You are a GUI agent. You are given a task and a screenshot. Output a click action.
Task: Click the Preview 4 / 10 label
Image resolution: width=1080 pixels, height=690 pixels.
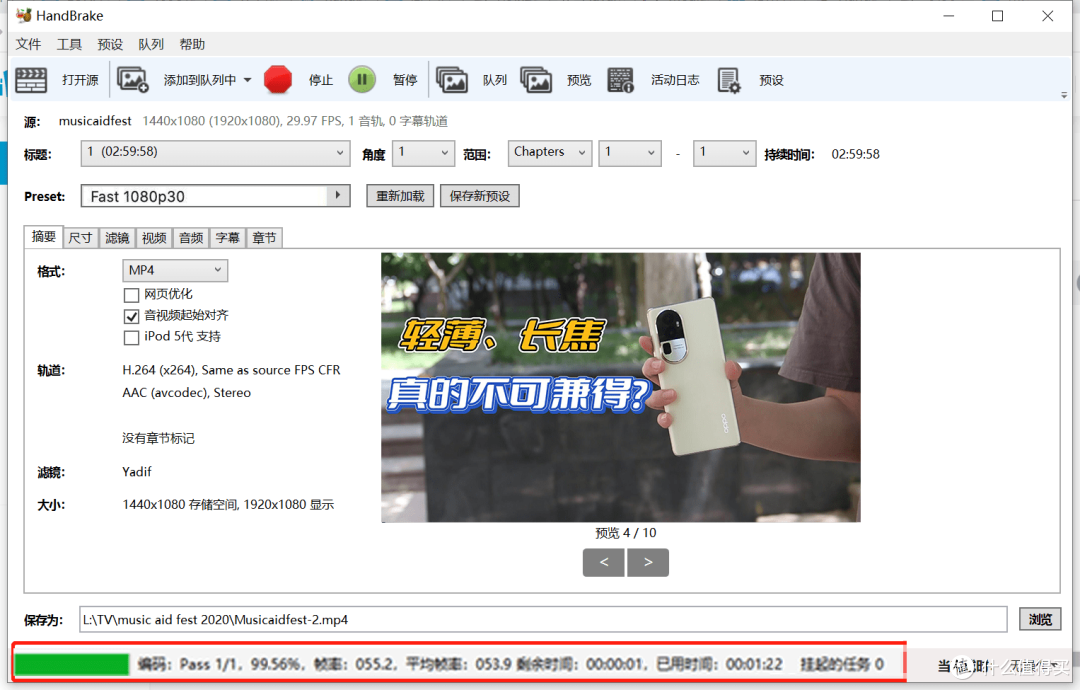point(625,532)
